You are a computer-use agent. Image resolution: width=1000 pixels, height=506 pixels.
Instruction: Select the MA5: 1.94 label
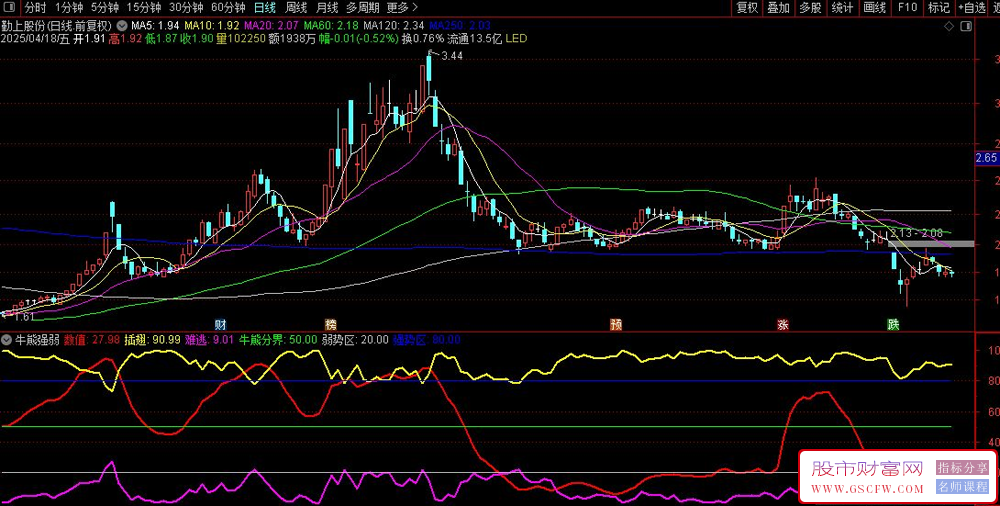(x=155, y=26)
